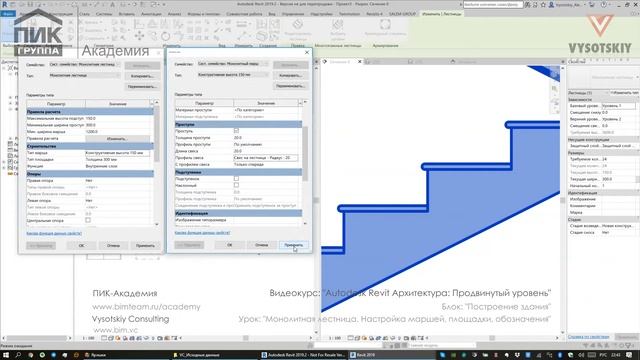Click horizontal scrollbar thumb under section view

[x=492, y=338]
